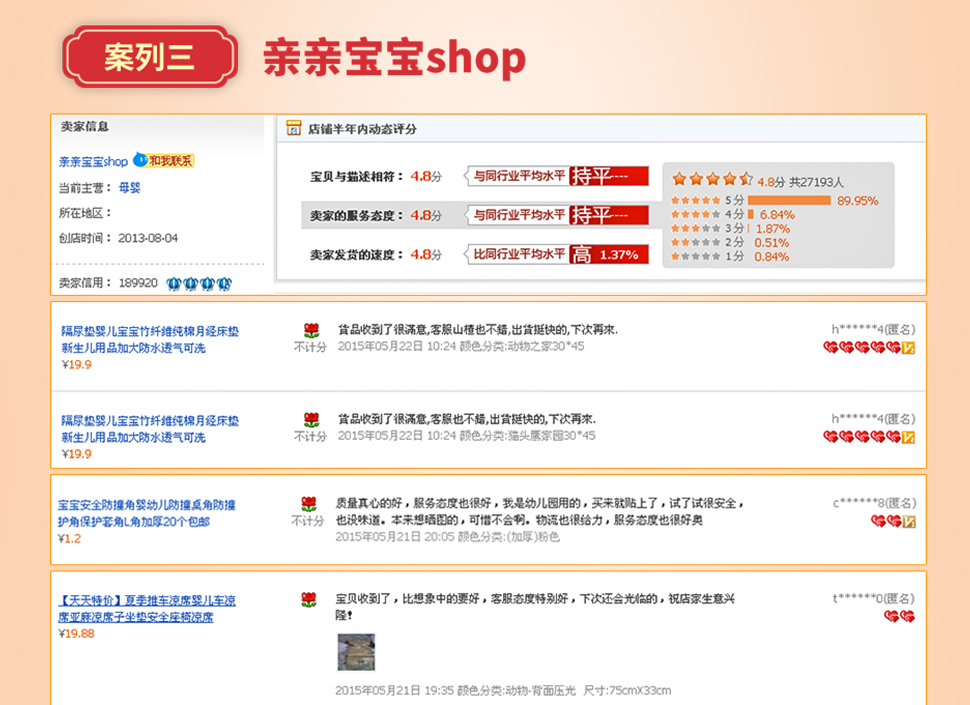
Task: Click review date 2015年05月21日 19:35
Action: tap(394, 690)
